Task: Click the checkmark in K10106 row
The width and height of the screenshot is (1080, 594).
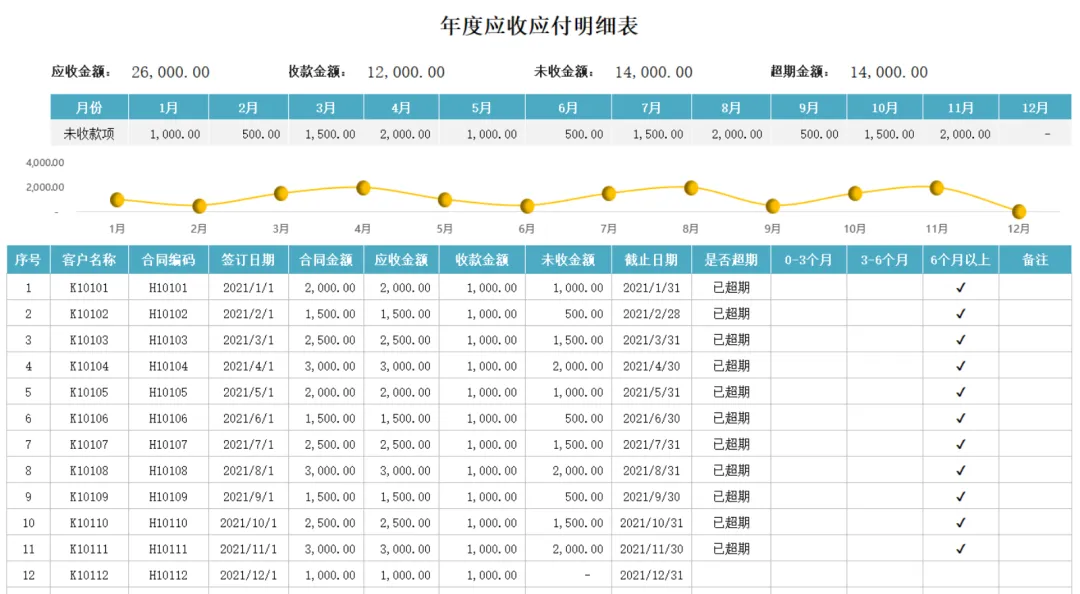Action: pos(961,418)
